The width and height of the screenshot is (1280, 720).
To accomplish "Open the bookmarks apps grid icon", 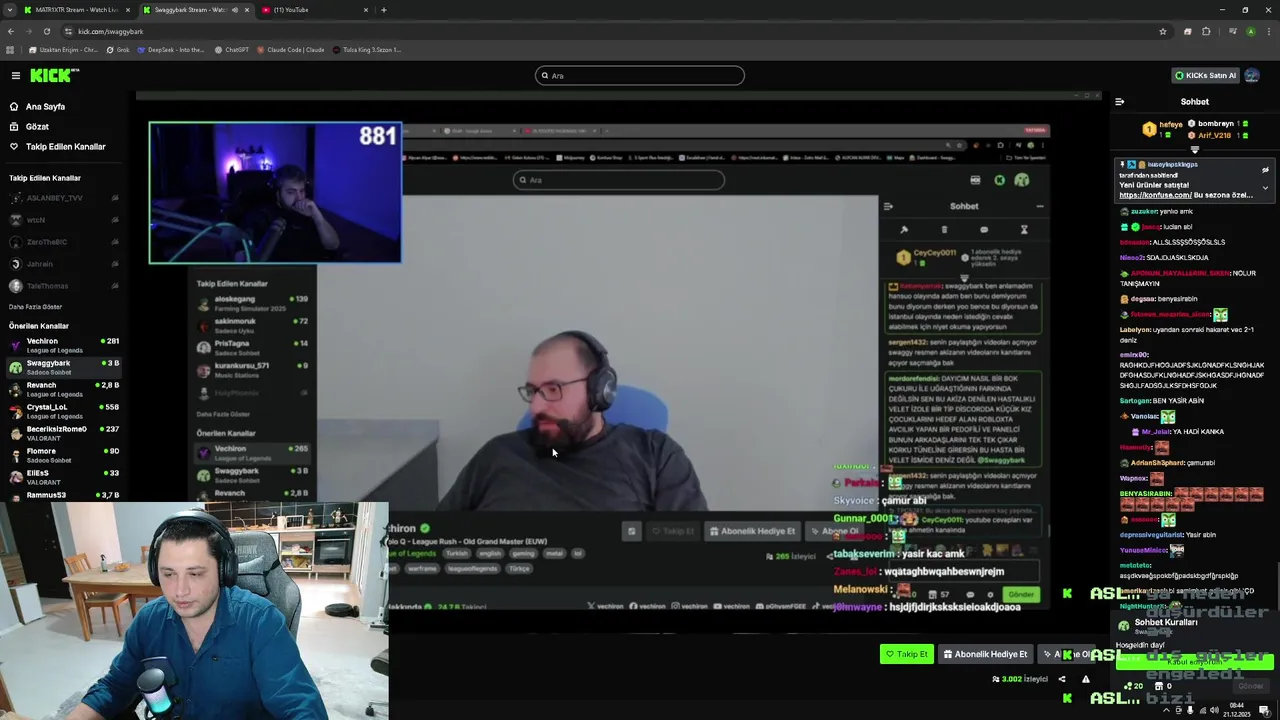I will click(11, 49).
